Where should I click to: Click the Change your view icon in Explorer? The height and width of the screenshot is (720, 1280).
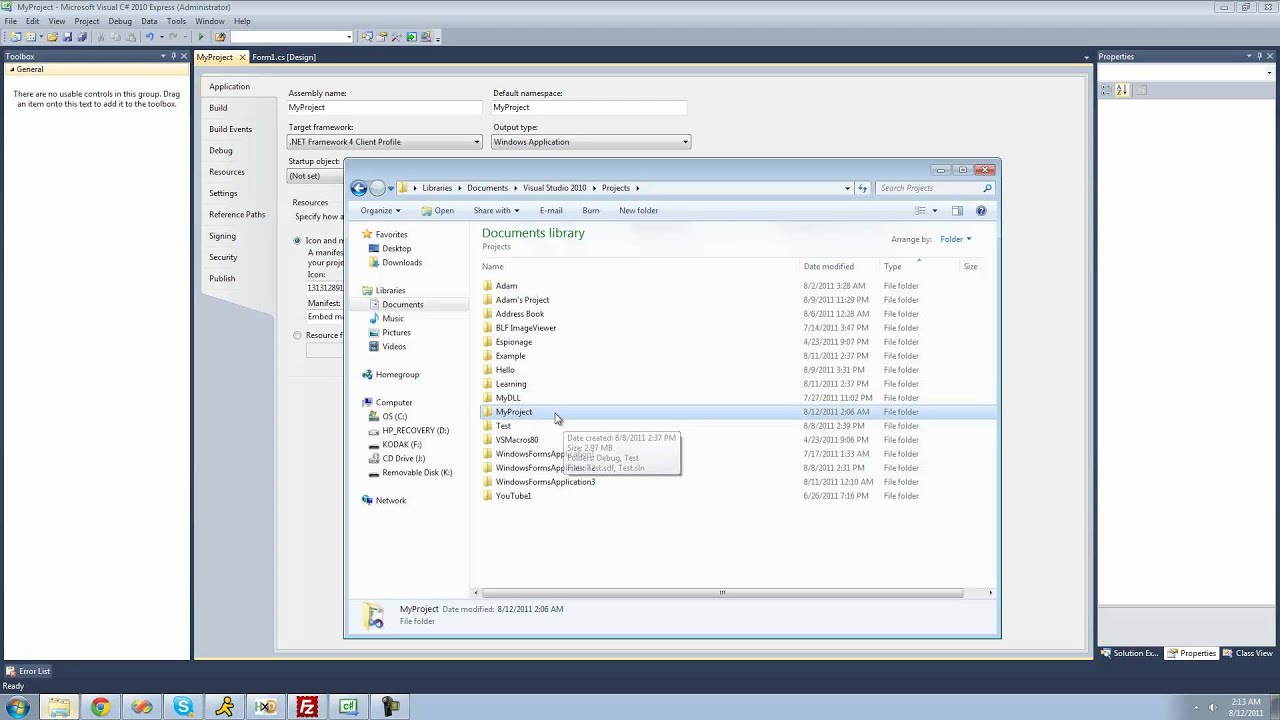[921, 210]
